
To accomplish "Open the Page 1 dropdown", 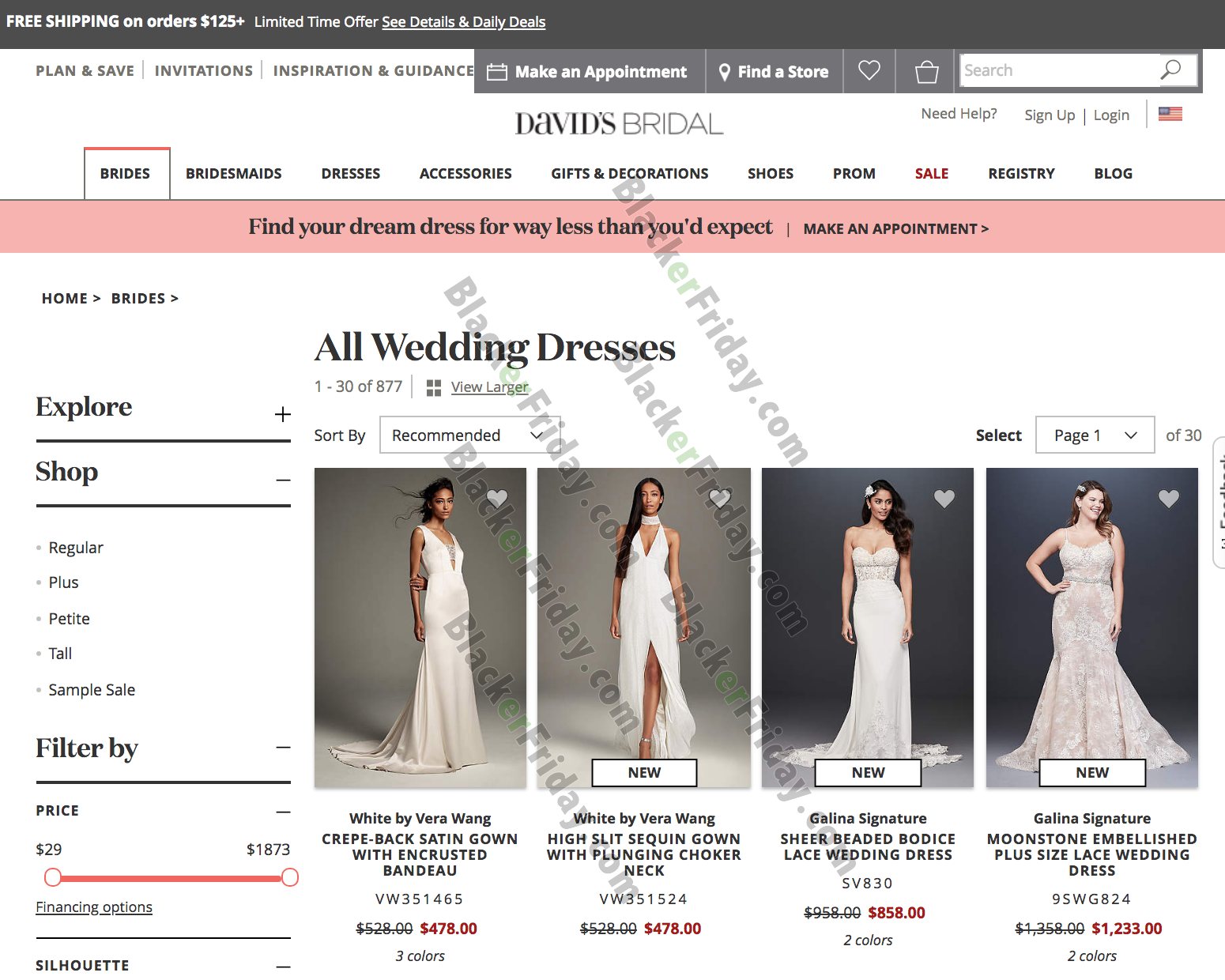I will (x=1095, y=435).
